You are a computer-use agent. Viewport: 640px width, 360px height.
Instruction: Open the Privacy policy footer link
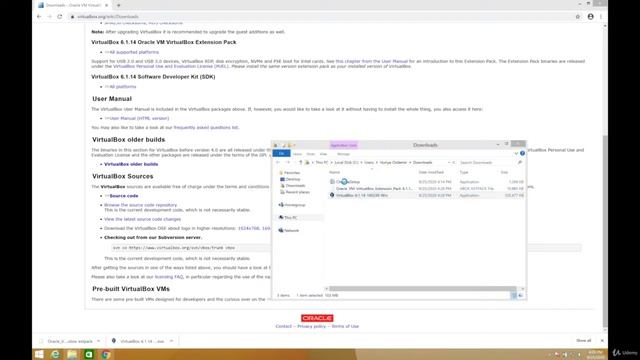click(311, 326)
